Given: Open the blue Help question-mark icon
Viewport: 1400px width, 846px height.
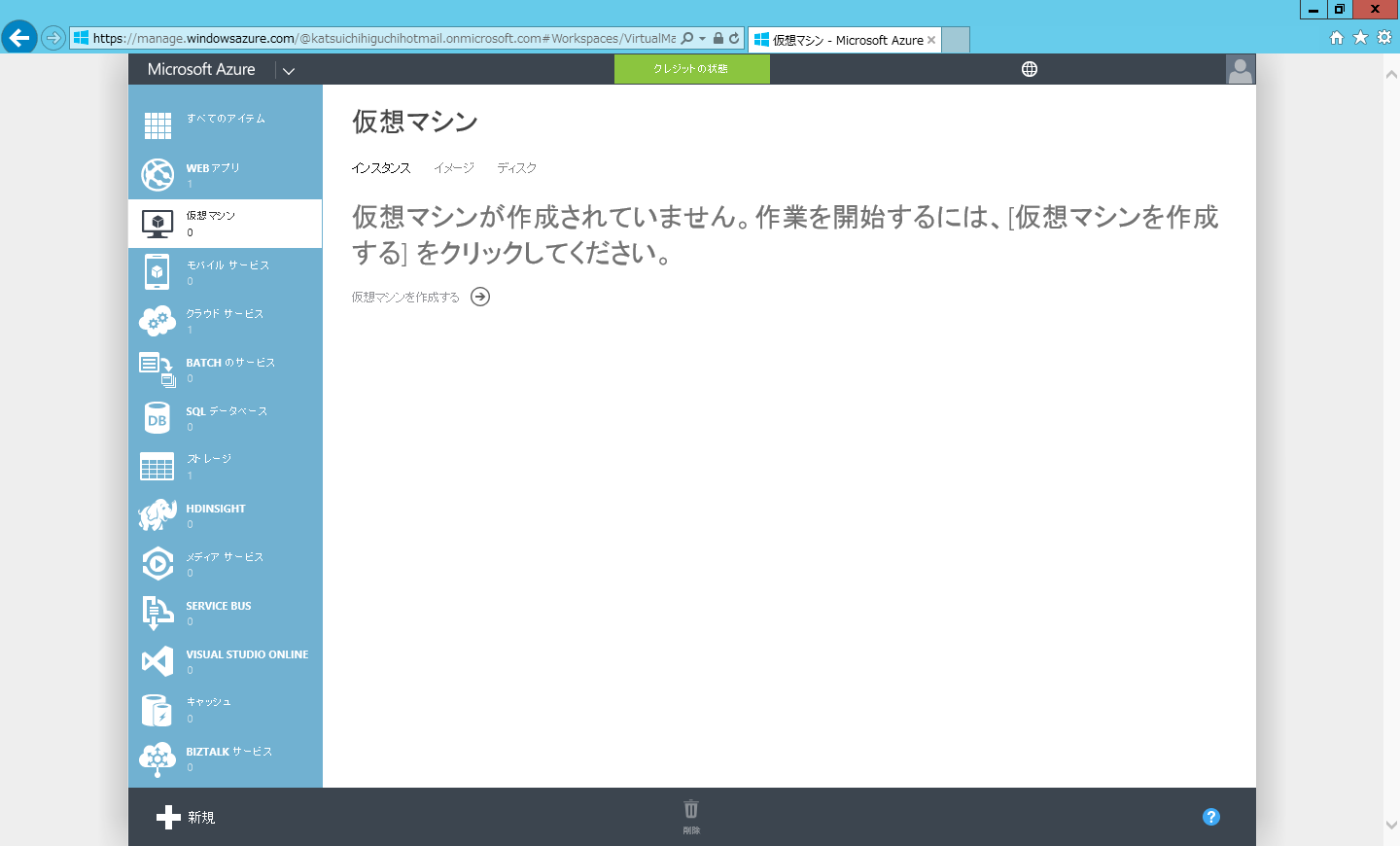Looking at the screenshot, I should point(1211,817).
